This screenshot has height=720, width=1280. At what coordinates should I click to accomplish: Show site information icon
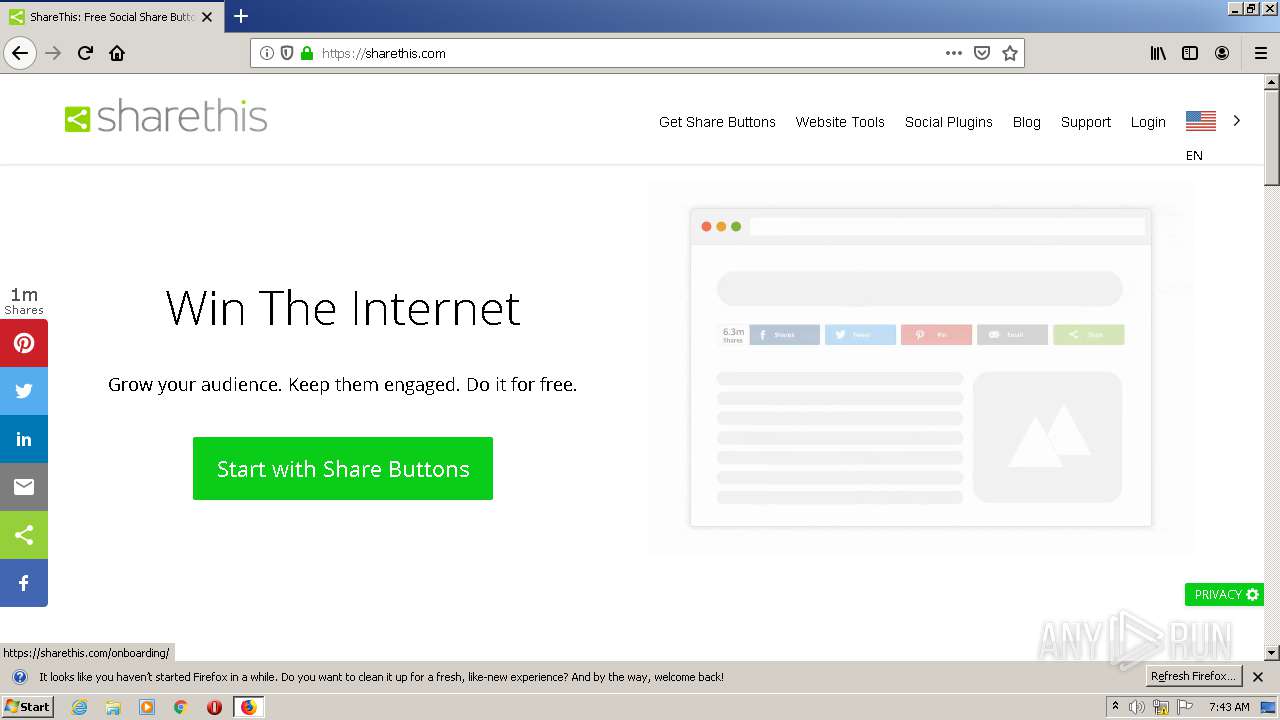(267, 53)
